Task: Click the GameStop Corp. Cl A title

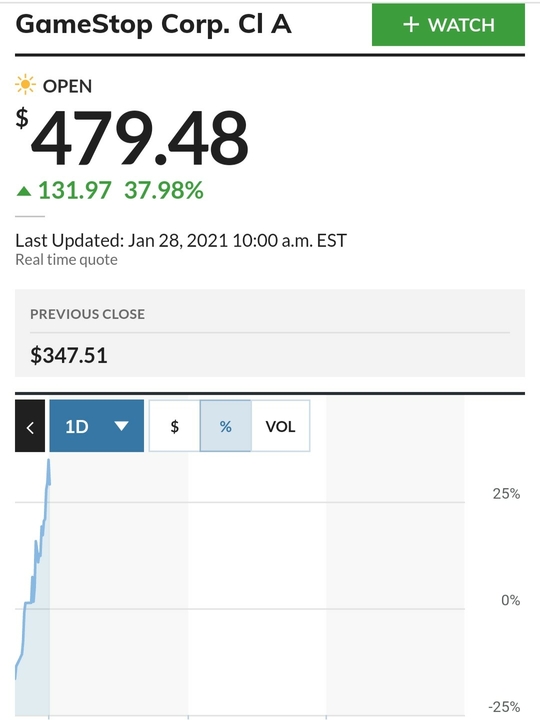Action: coord(153,24)
